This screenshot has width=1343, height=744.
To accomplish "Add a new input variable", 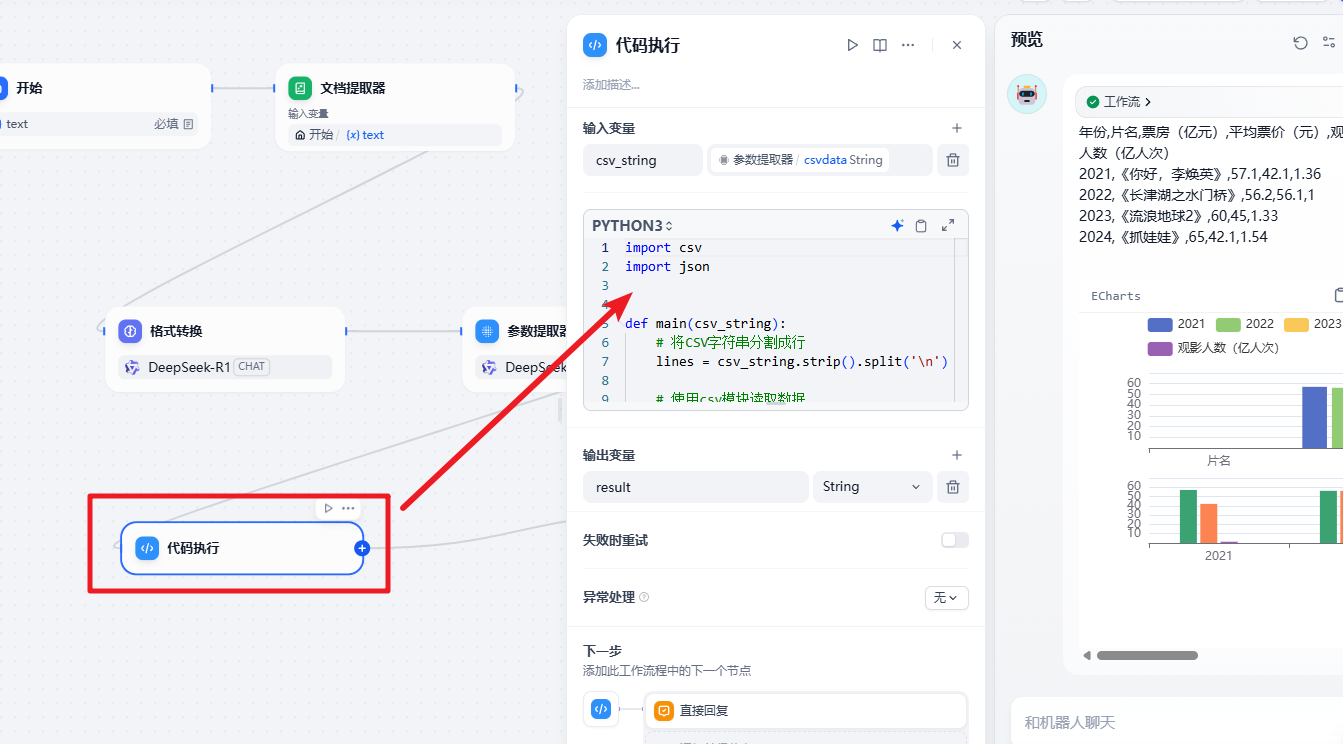I will [x=956, y=128].
